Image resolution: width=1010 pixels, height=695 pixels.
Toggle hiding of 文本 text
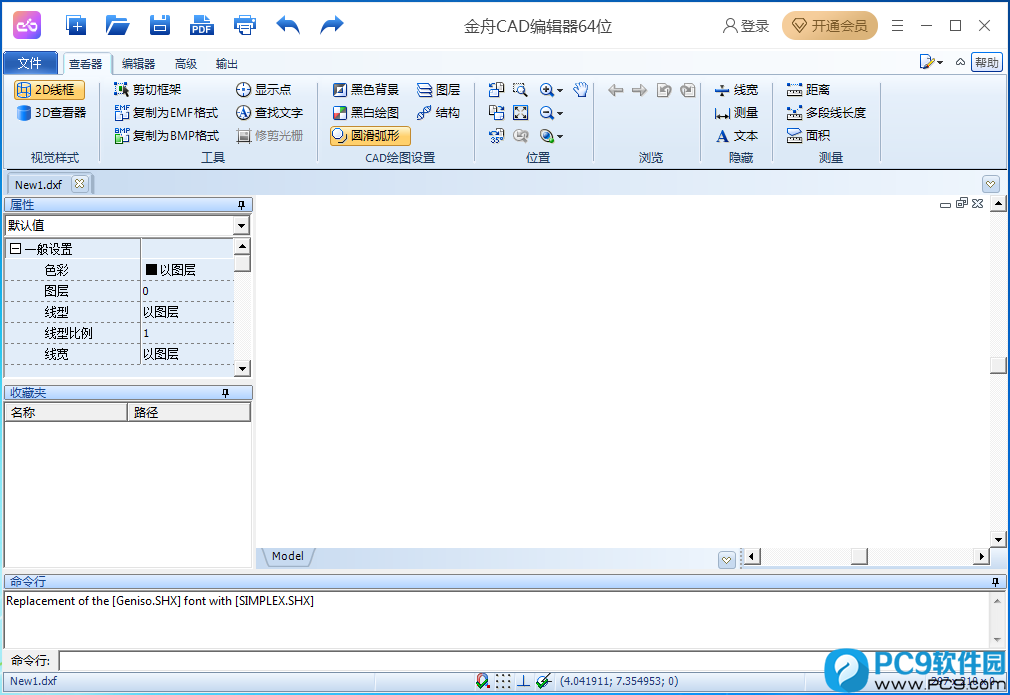pos(736,136)
